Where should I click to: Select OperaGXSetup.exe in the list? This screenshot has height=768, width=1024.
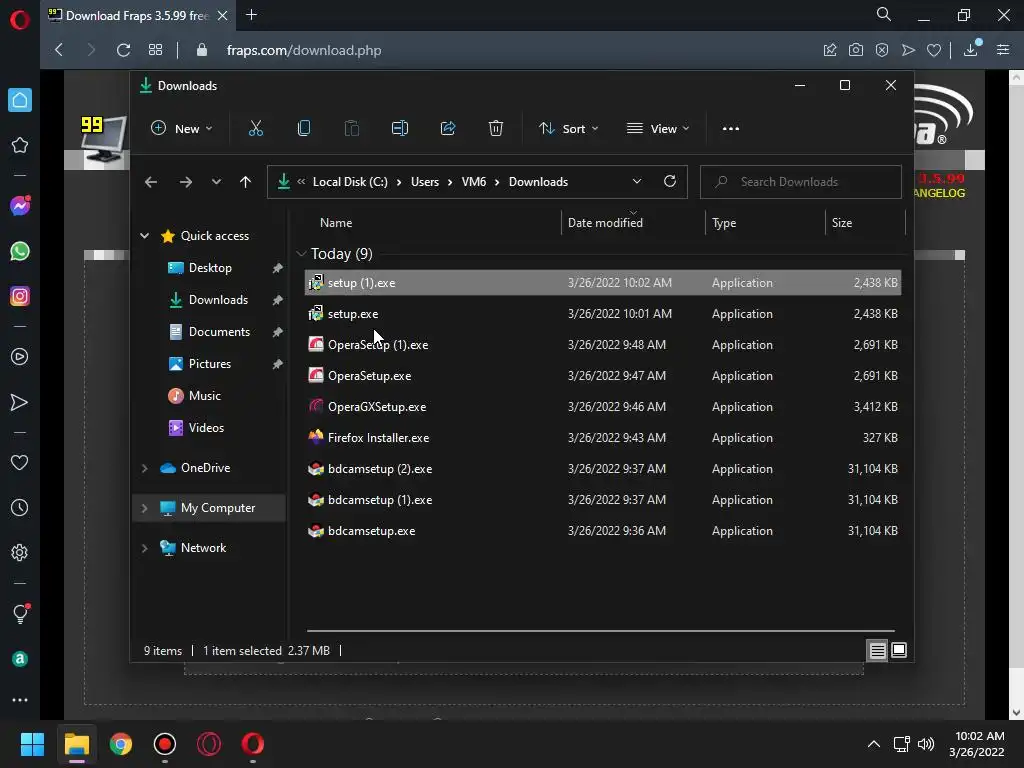(602, 407)
